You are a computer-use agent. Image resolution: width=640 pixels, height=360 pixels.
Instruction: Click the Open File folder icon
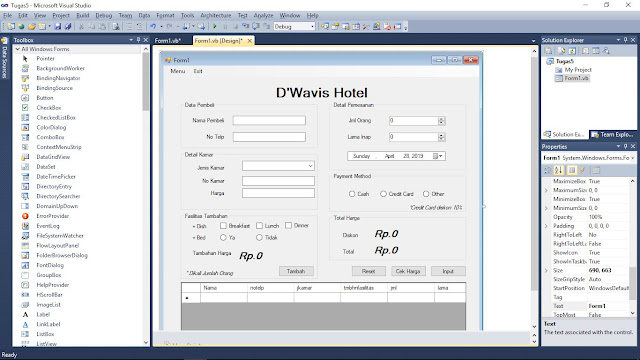[31, 27]
